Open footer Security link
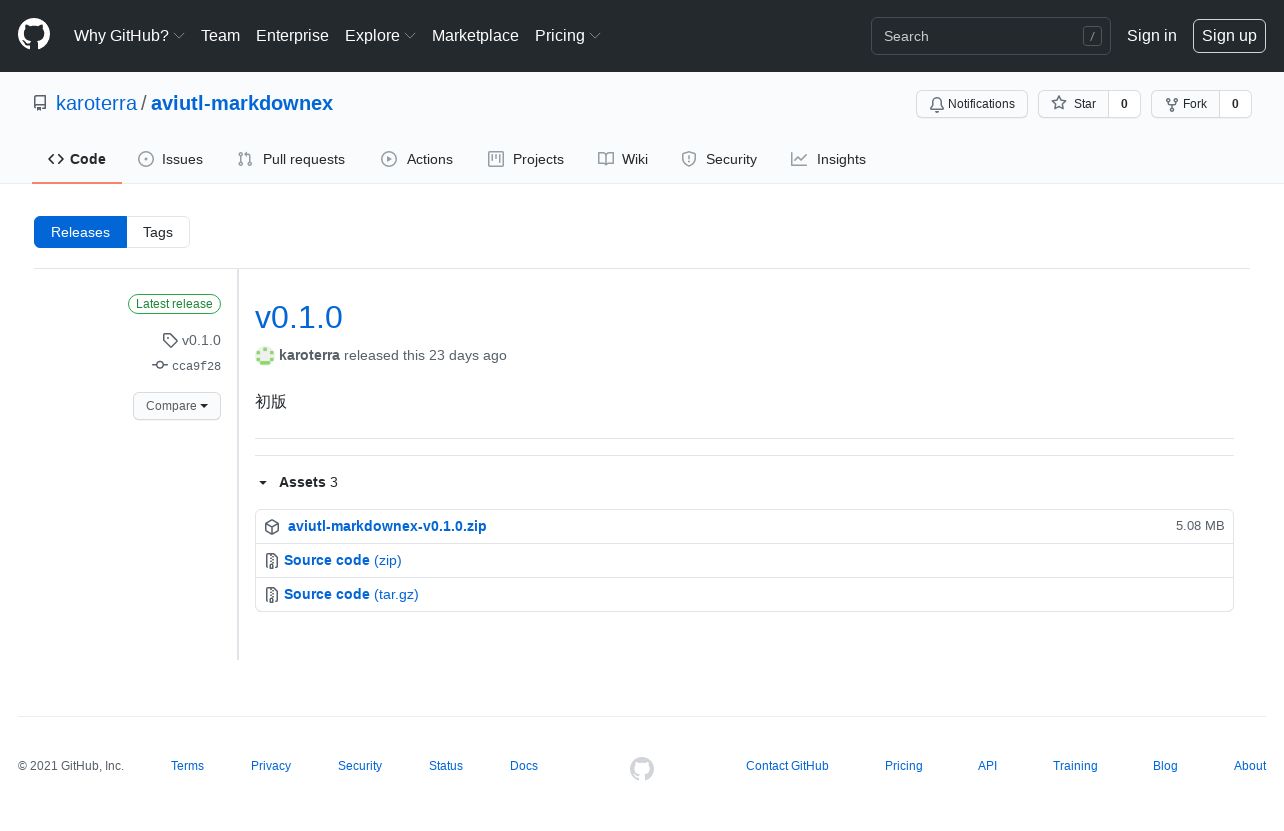1284x831 pixels. 360,766
